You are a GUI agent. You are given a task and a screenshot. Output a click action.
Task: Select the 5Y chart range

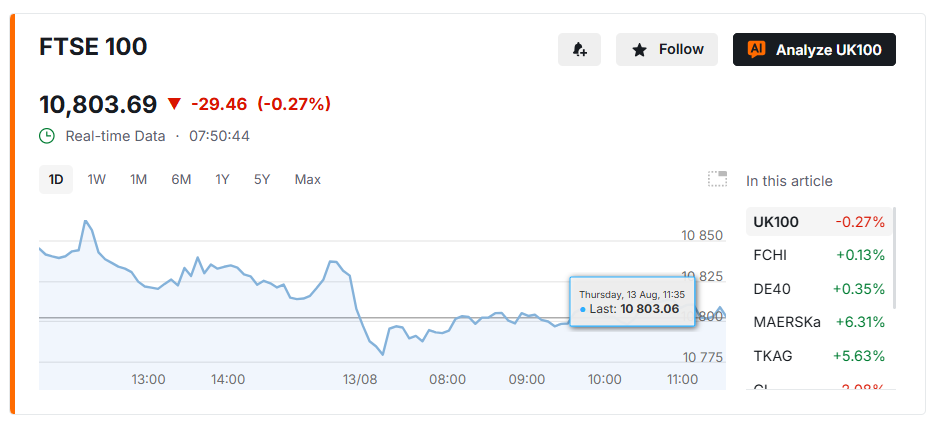pyautogui.click(x=262, y=179)
